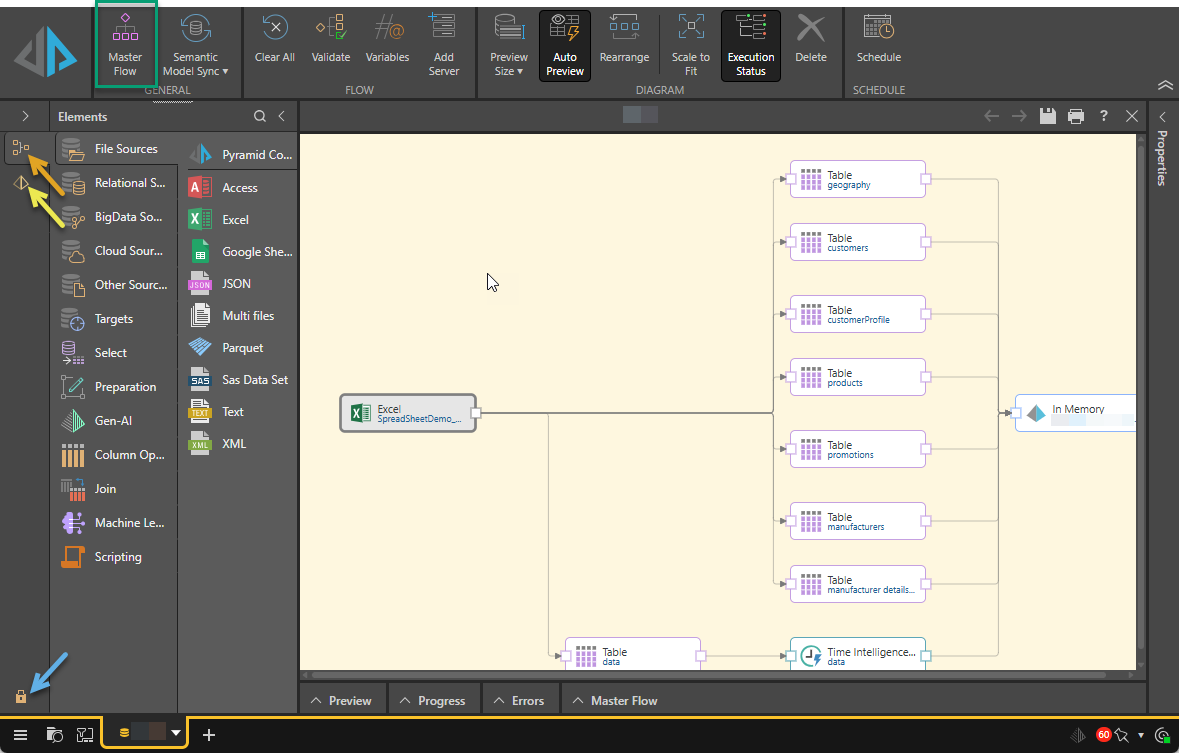Screen dimensions: 1179x753
Task: Click the save disk icon
Action: pyautogui.click(x=1047, y=116)
